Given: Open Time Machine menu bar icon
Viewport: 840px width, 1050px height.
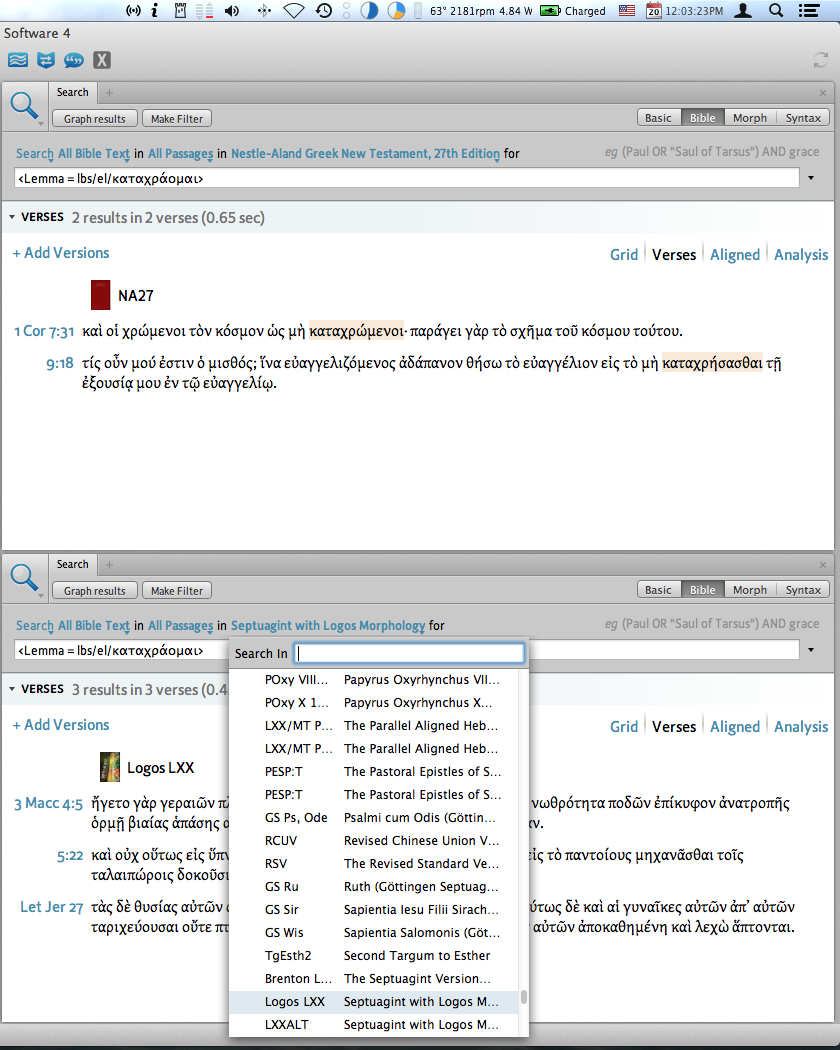Looking at the screenshot, I should [x=324, y=11].
